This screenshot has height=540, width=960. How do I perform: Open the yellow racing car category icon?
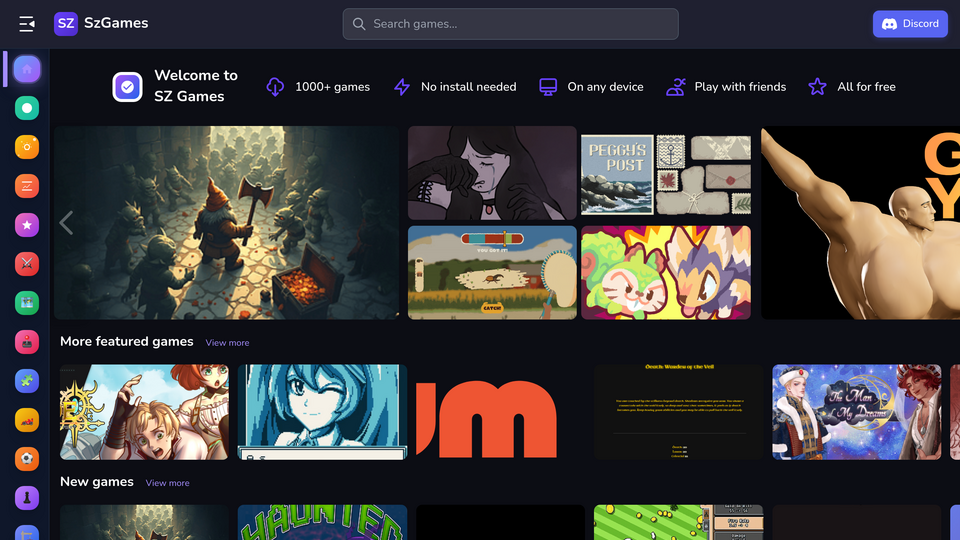[x=27, y=420]
